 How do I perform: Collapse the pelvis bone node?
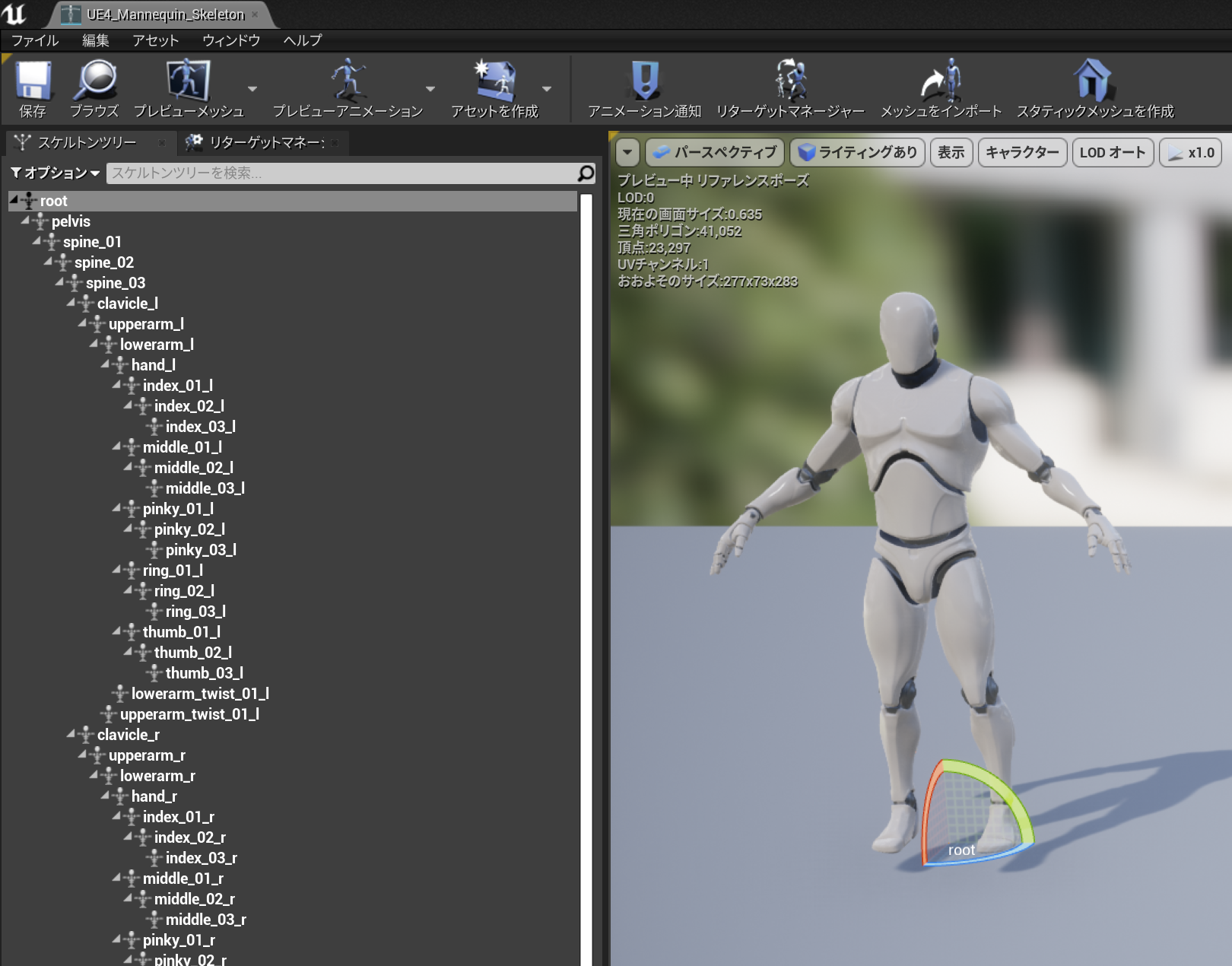coord(25,220)
